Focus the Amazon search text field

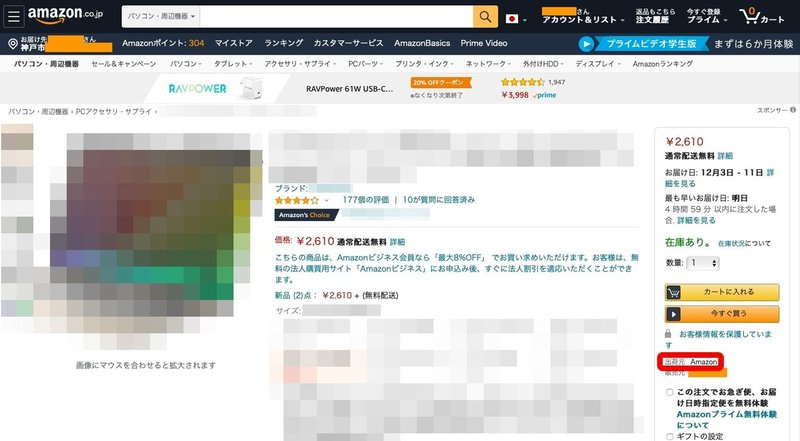(337, 17)
